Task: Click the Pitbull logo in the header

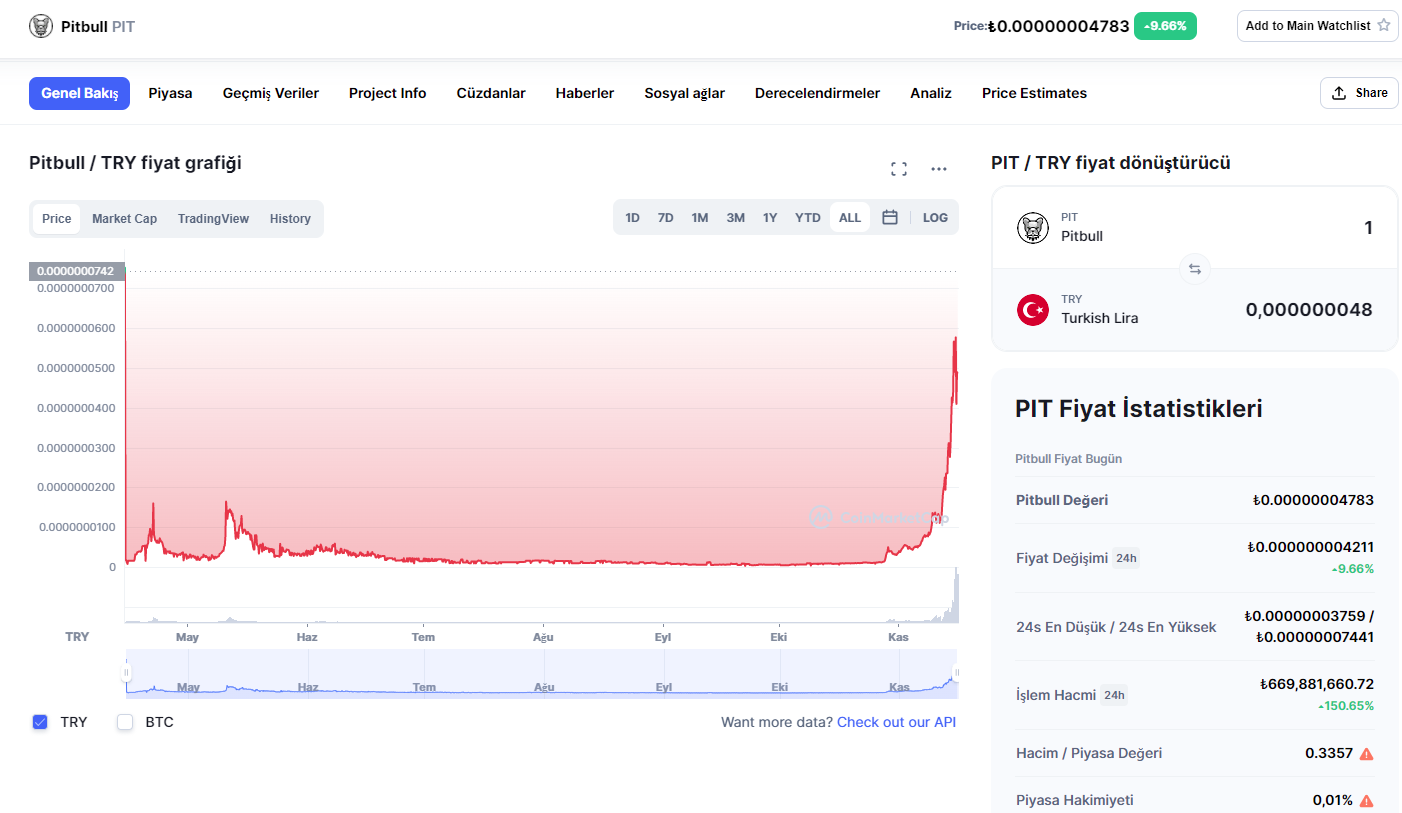Action: click(x=41, y=26)
